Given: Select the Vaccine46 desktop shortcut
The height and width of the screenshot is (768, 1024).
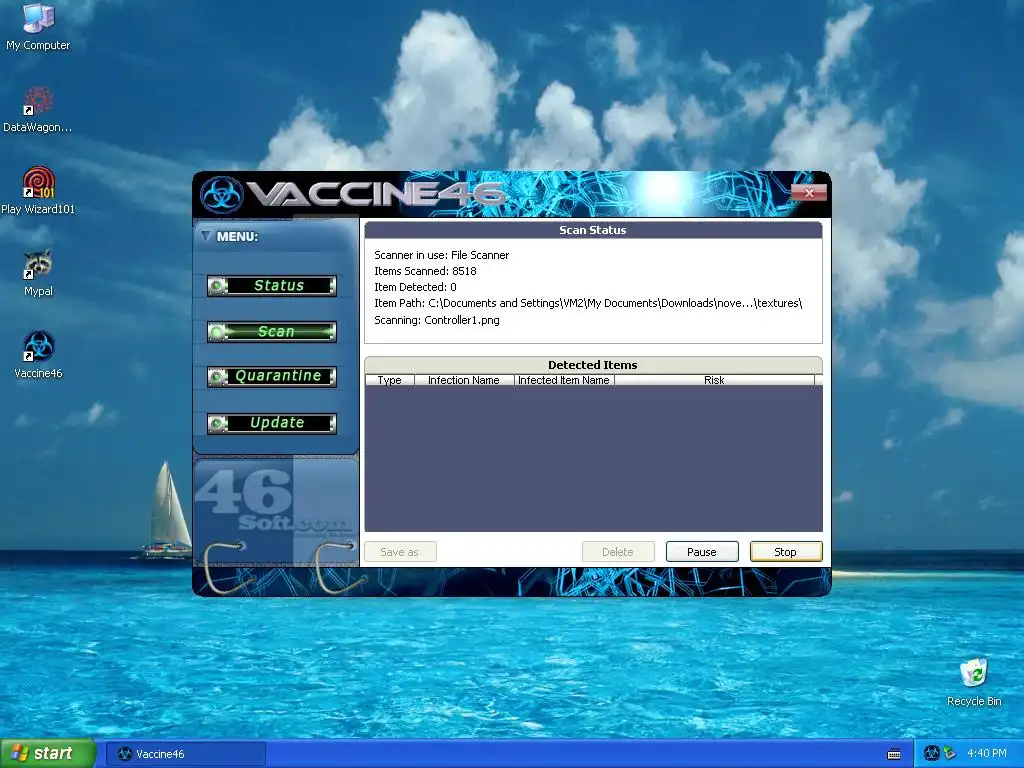Looking at the screenshot, I should point(38,355).
